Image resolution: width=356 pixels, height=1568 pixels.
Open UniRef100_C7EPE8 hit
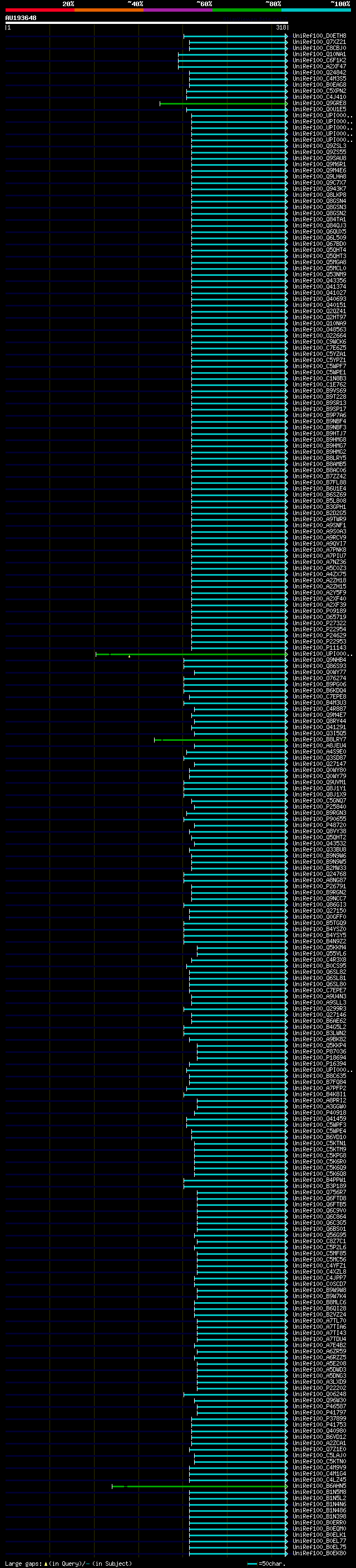(319, 696)
